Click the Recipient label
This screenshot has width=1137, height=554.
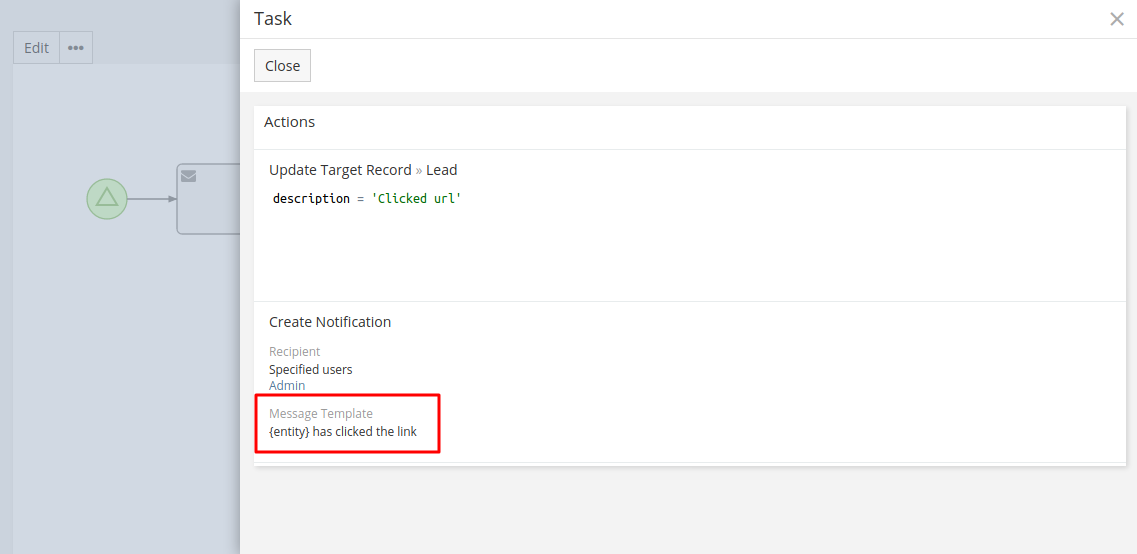pos(294,351)
